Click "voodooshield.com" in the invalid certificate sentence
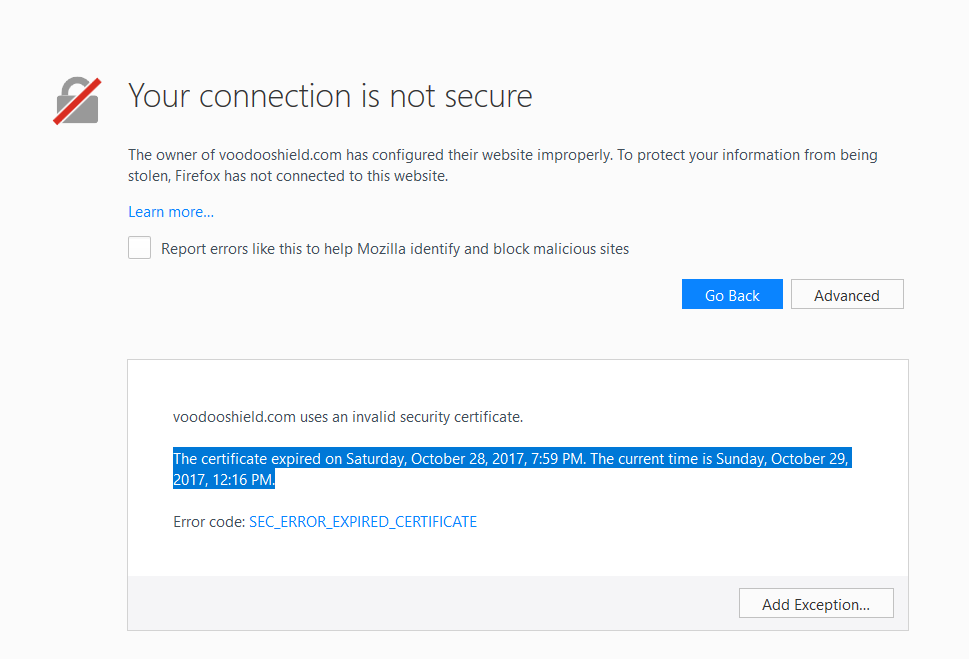 pyautogui.click(x=233, y=416)
